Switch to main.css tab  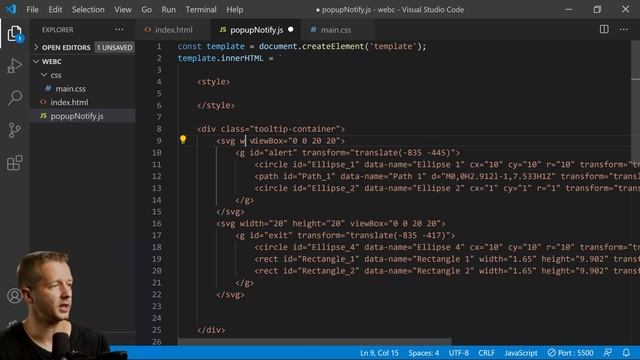coord(335,30)
